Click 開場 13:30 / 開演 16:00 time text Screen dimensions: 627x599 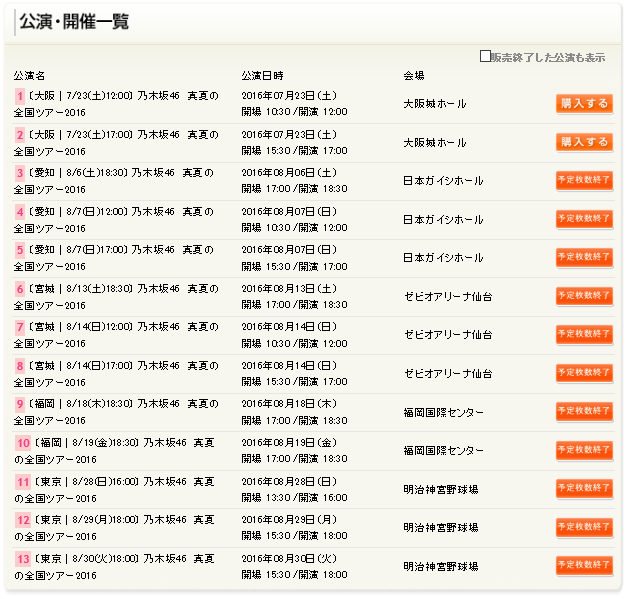pyautogui.click(x=294, y=498)
